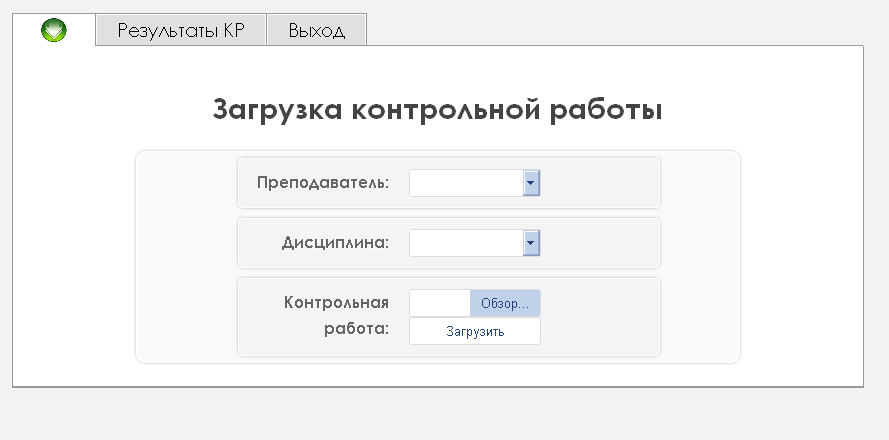Switch to the Результаты КР tab
The width and height of the screenshot is (889, 440).
(181, 30)
